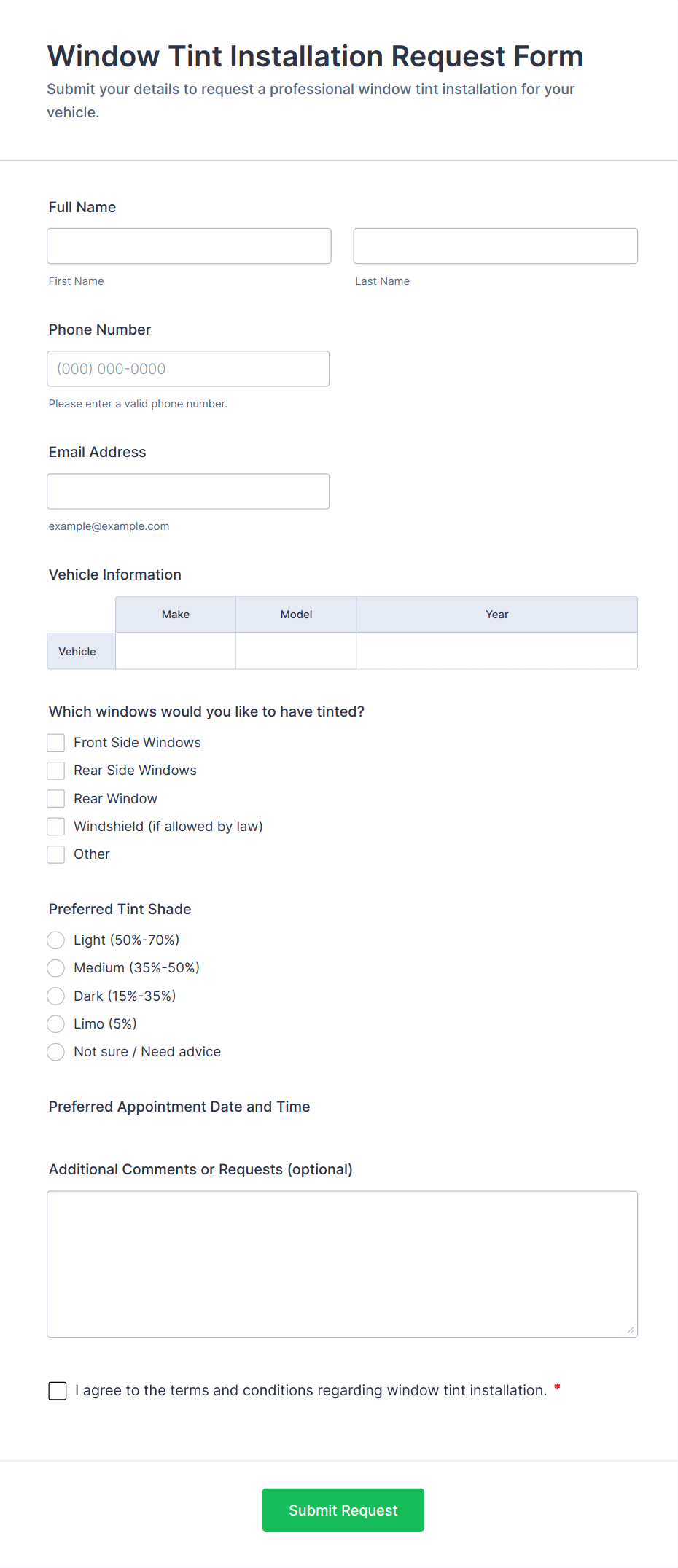Focus the Phone Number input
The height and width of the screenshot is (1568, 678).
pyautogui.click(x=188, y=368)
